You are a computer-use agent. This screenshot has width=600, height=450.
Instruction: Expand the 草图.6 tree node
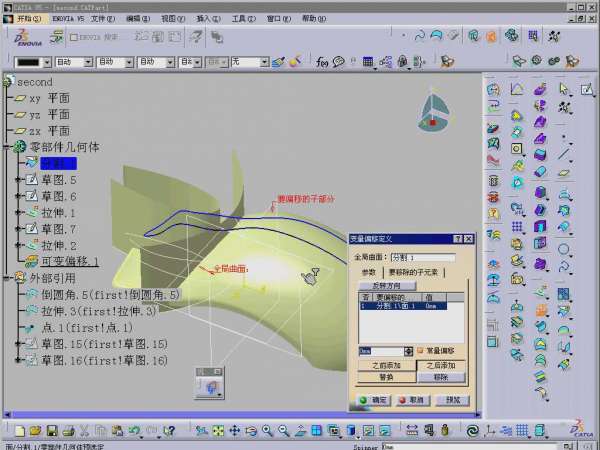point(17,196)
